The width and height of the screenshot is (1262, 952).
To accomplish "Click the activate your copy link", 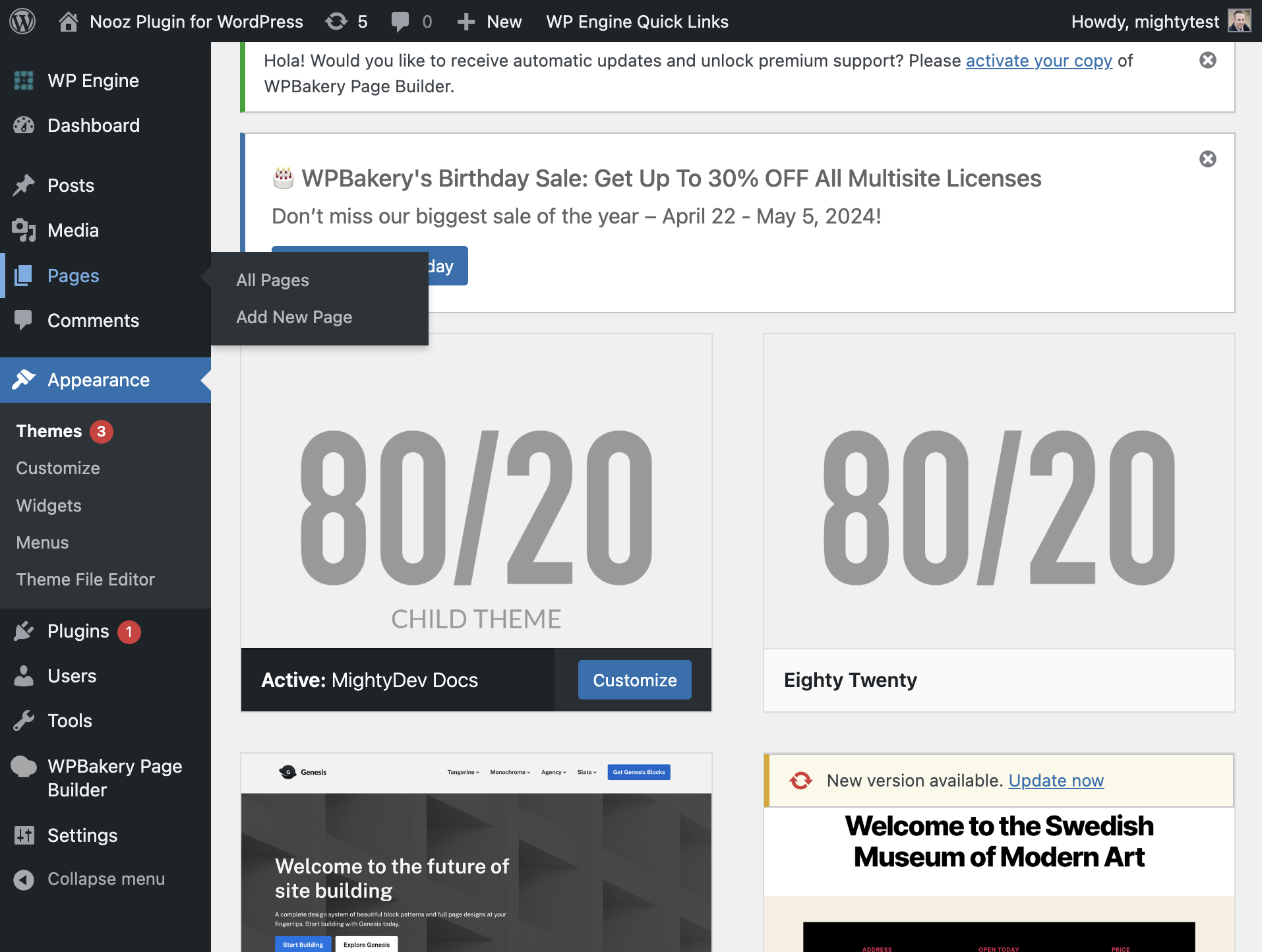I will pos(1039,61).
